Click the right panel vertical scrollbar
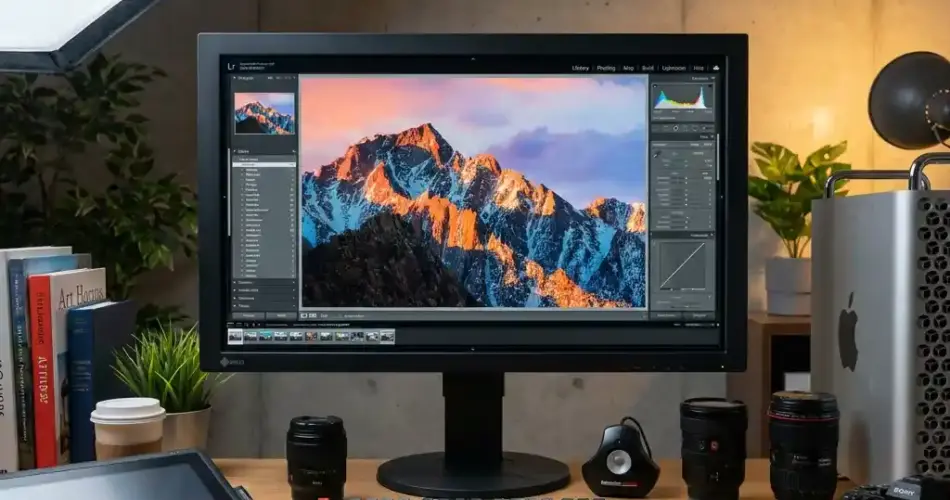Screen dimensions: 950x500 (x=718, y=158)
